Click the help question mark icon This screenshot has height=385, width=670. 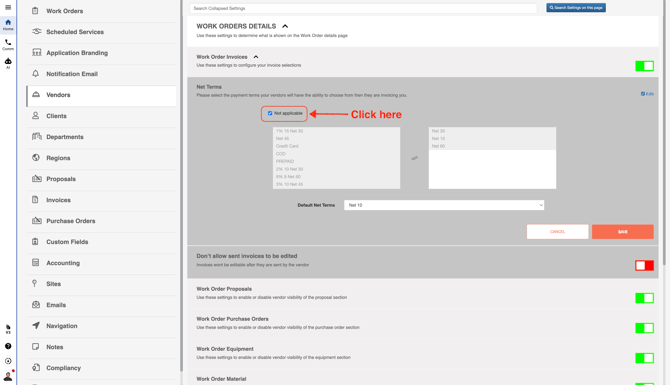[x=8, y=346]
